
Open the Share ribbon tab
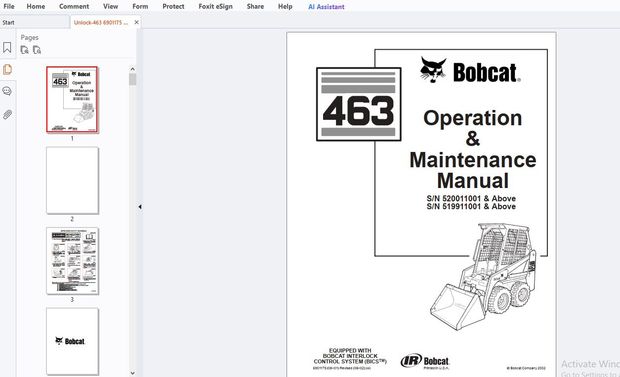pos(255,6)
